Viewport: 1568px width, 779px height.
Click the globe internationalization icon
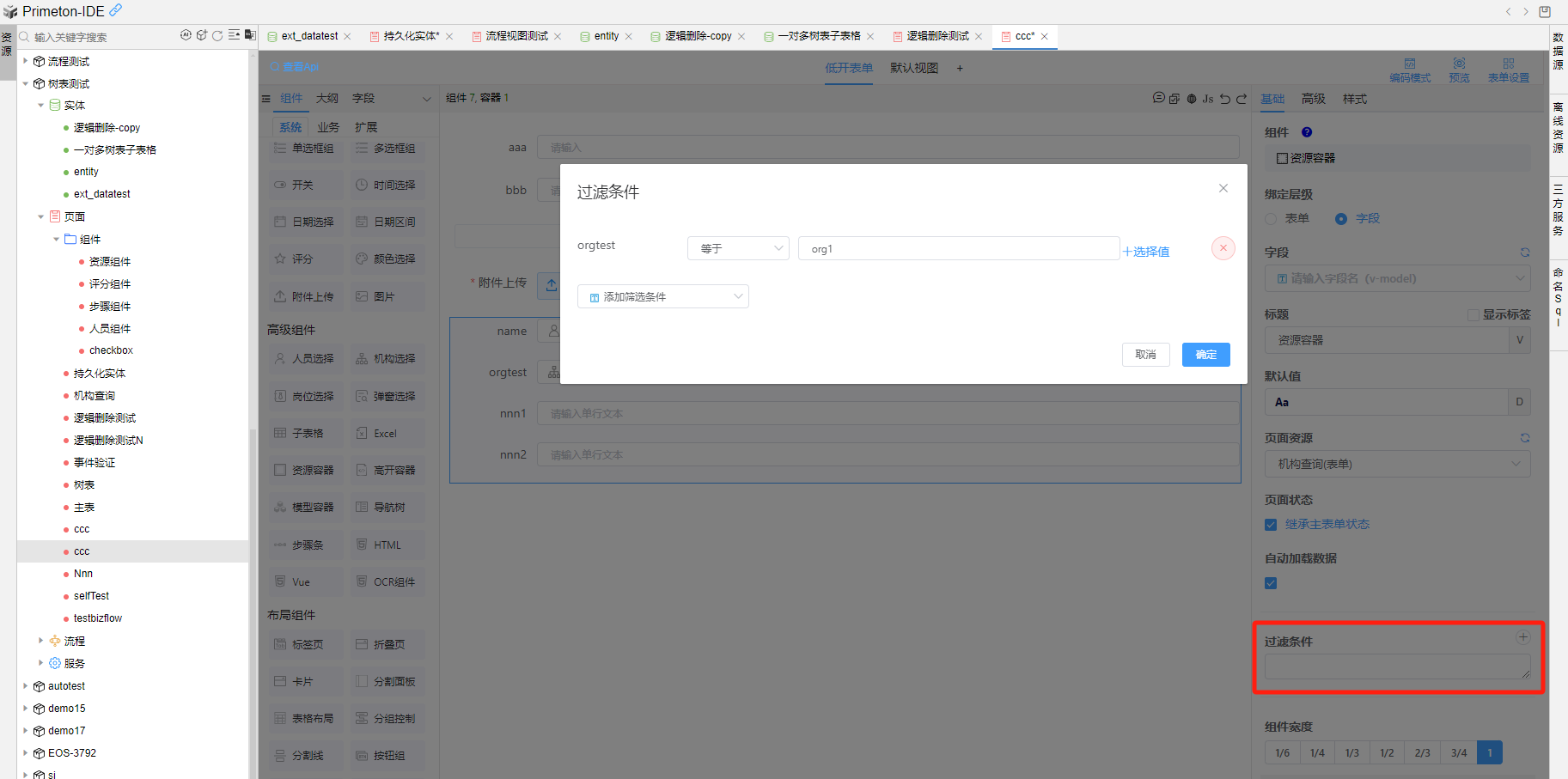[x=1192, y=99]
